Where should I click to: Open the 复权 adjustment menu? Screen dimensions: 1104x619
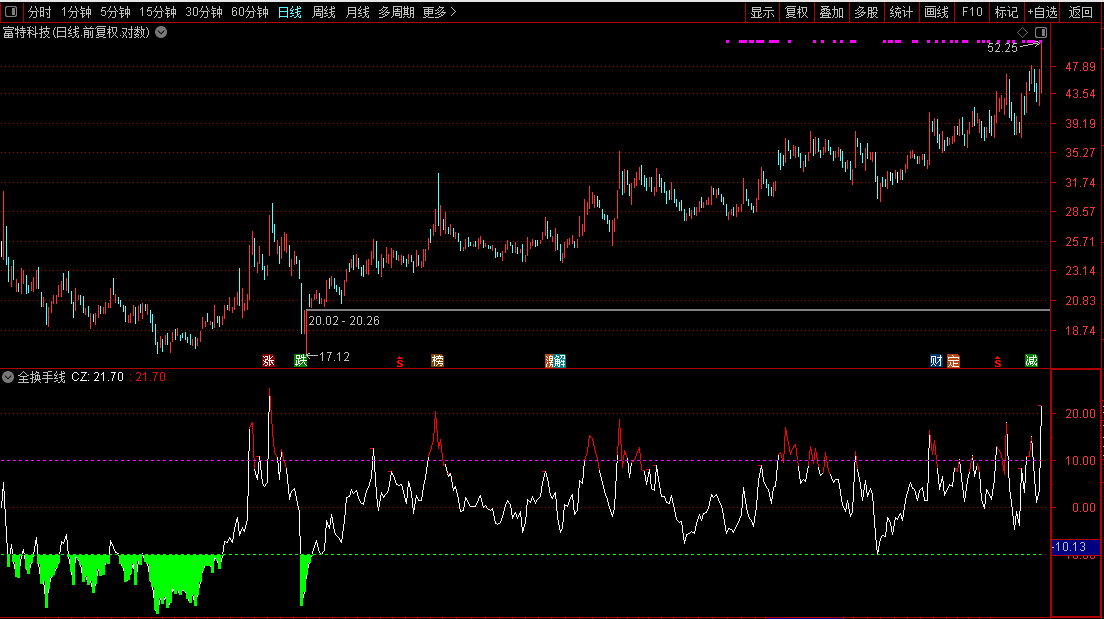click(x=797, y=12)
